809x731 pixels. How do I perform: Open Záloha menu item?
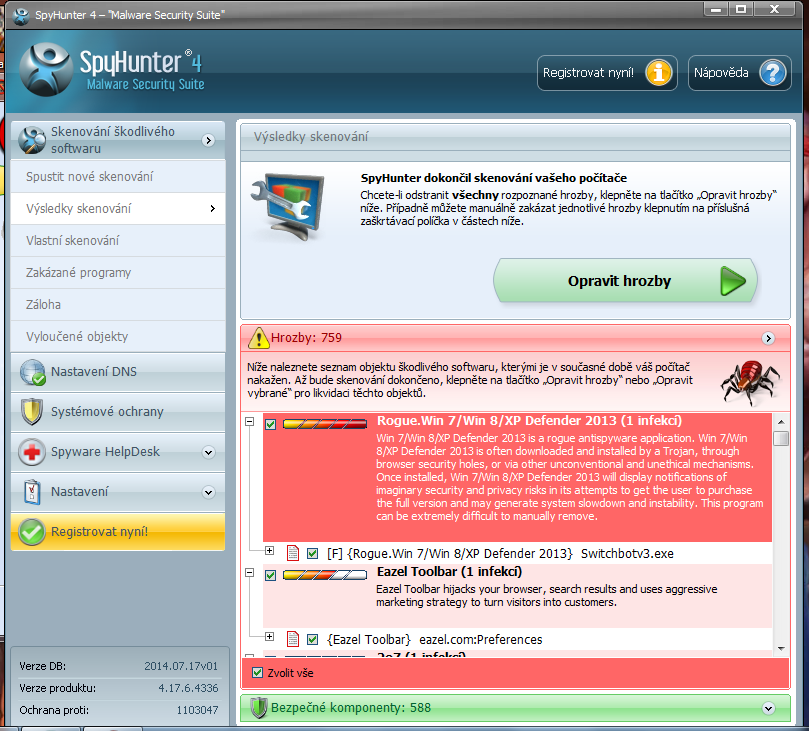click(x=118, y=304)
